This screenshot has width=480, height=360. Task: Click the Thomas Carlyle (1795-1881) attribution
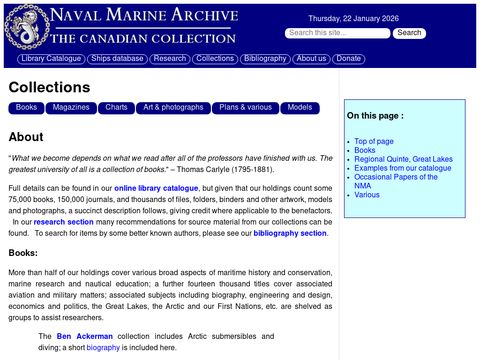225,170
